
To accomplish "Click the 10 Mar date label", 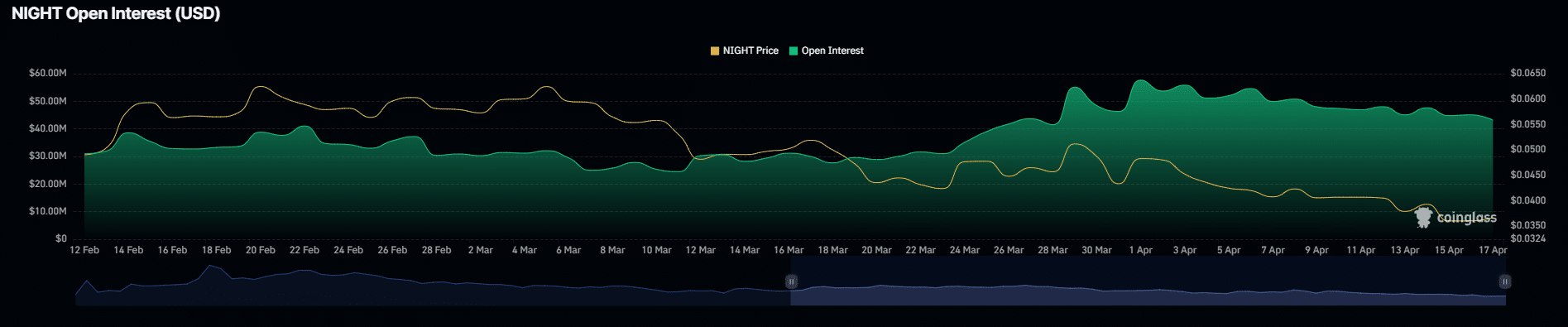I will click(657, 250).
